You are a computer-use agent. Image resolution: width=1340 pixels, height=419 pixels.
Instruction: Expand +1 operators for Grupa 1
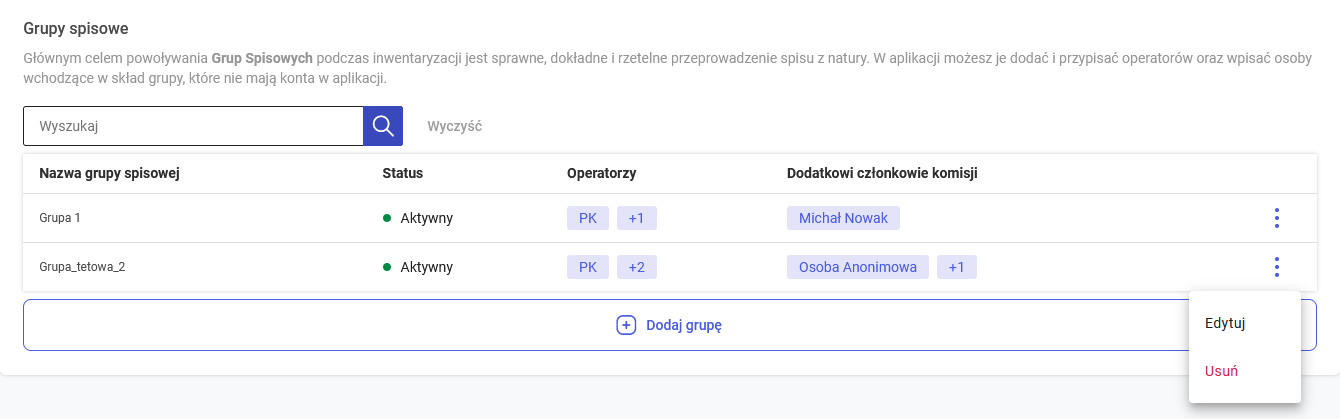coord(636,218)
